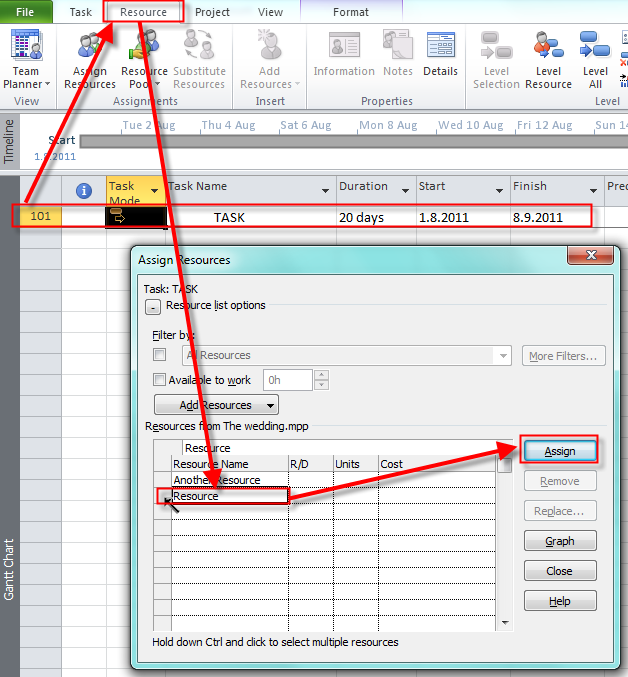Tick the Filter by checkbox
Screen dimensions: 628x677
(x=159, y=355)
